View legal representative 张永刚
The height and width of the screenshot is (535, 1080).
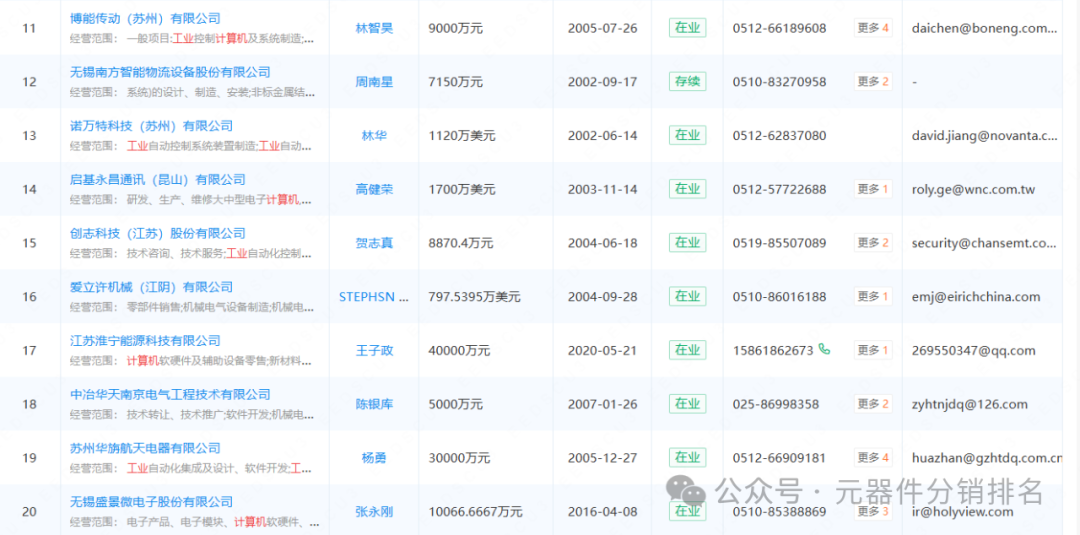point(374,512)
